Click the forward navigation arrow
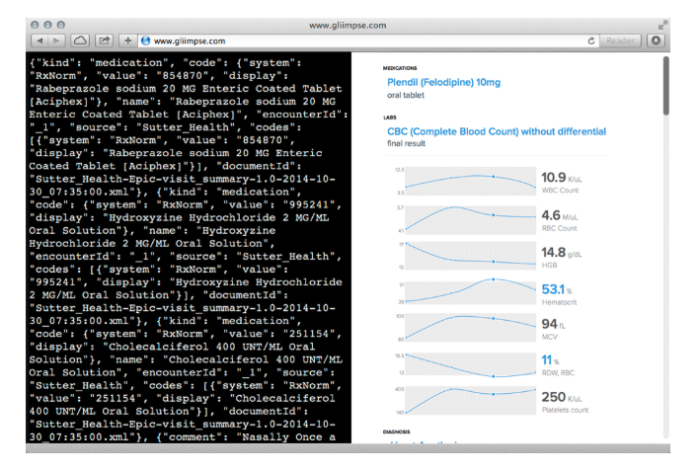Image resolution: width=700 pixels, height=472 pixels. click(57, 41)
